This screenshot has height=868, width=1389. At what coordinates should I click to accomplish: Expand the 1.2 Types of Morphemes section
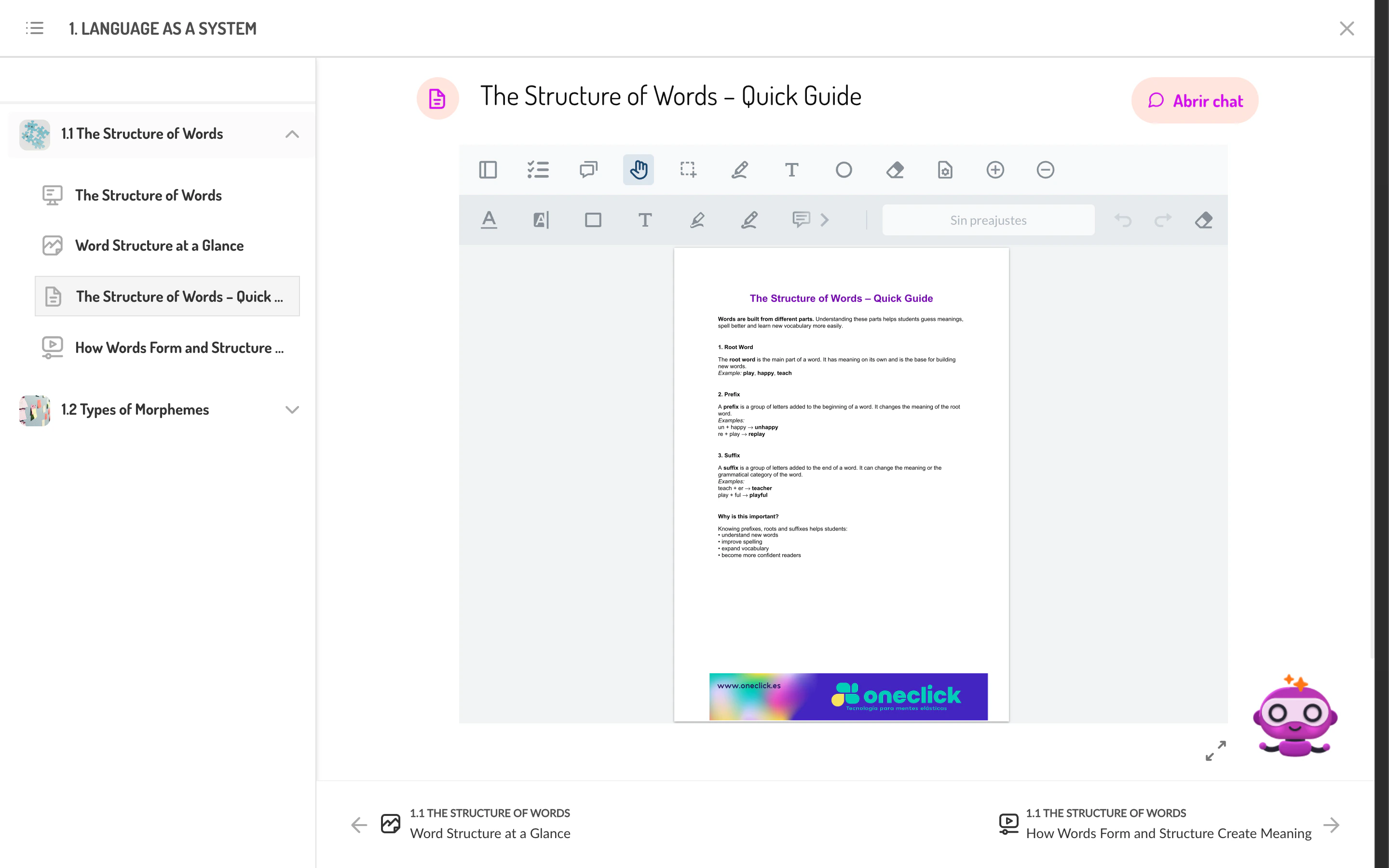pyautogui.click(x=292, y=409)
